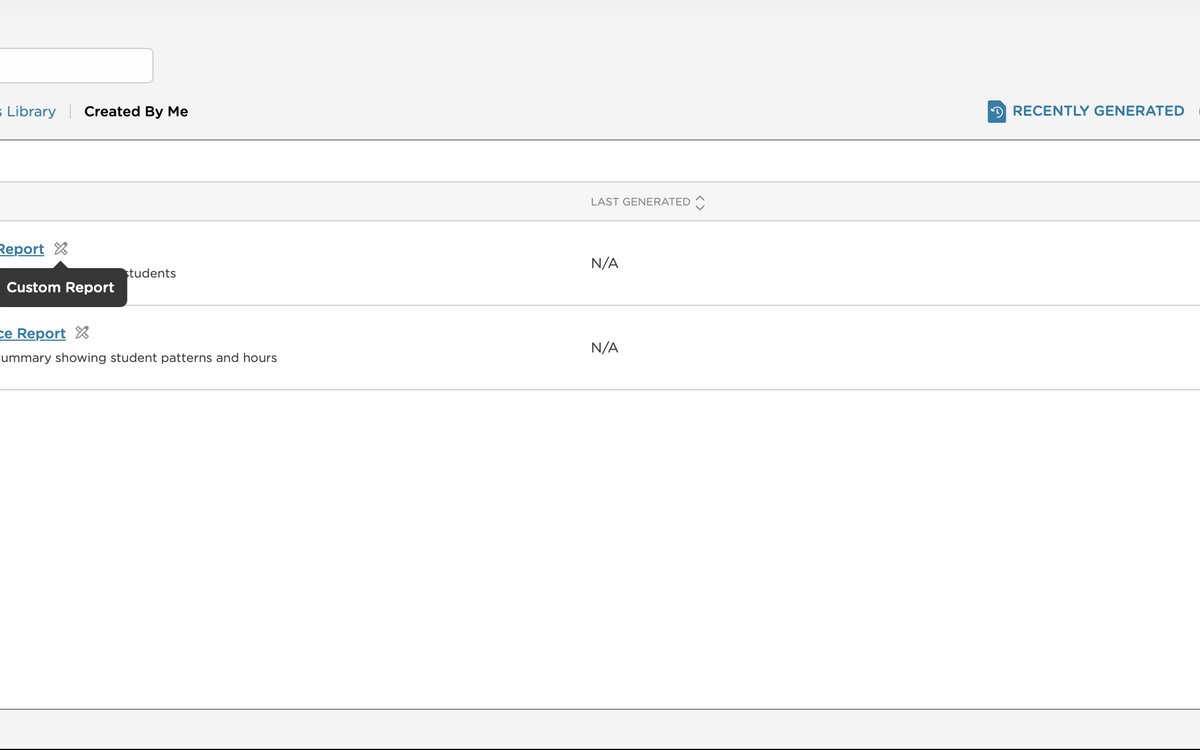
Task: Click the custom report icon next to 'ce Report'
Action: [x=82, y=333]
